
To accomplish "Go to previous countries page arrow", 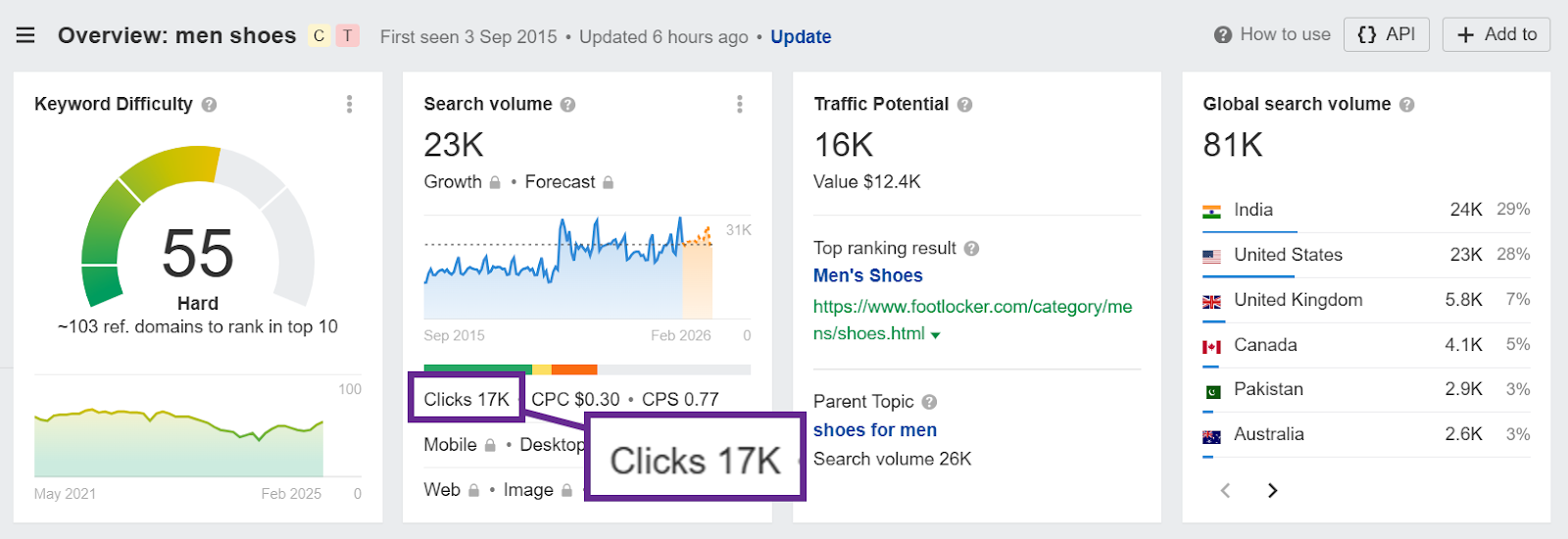I will (x=1225, y=490).
